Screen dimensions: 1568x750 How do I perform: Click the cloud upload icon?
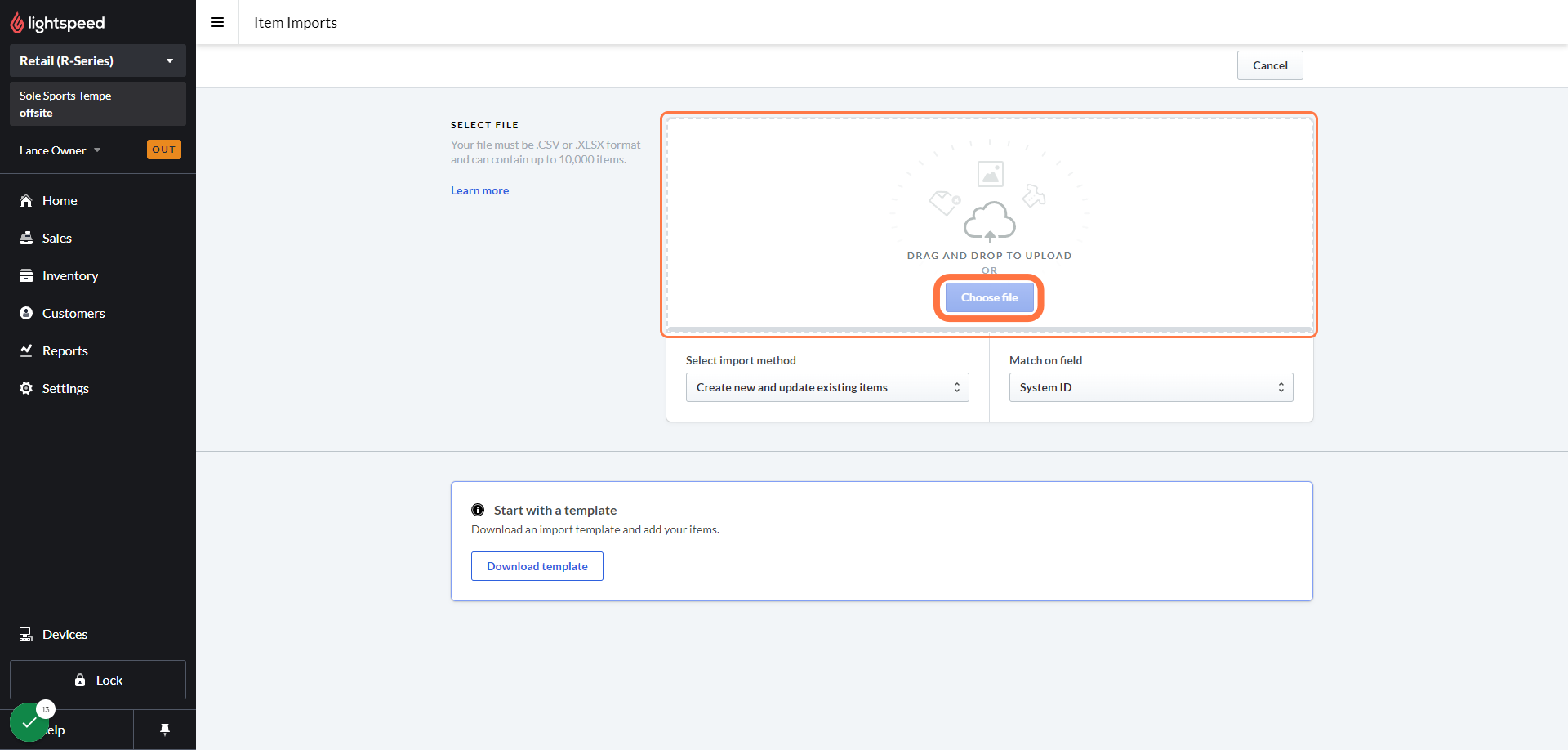tap(990, 222)
